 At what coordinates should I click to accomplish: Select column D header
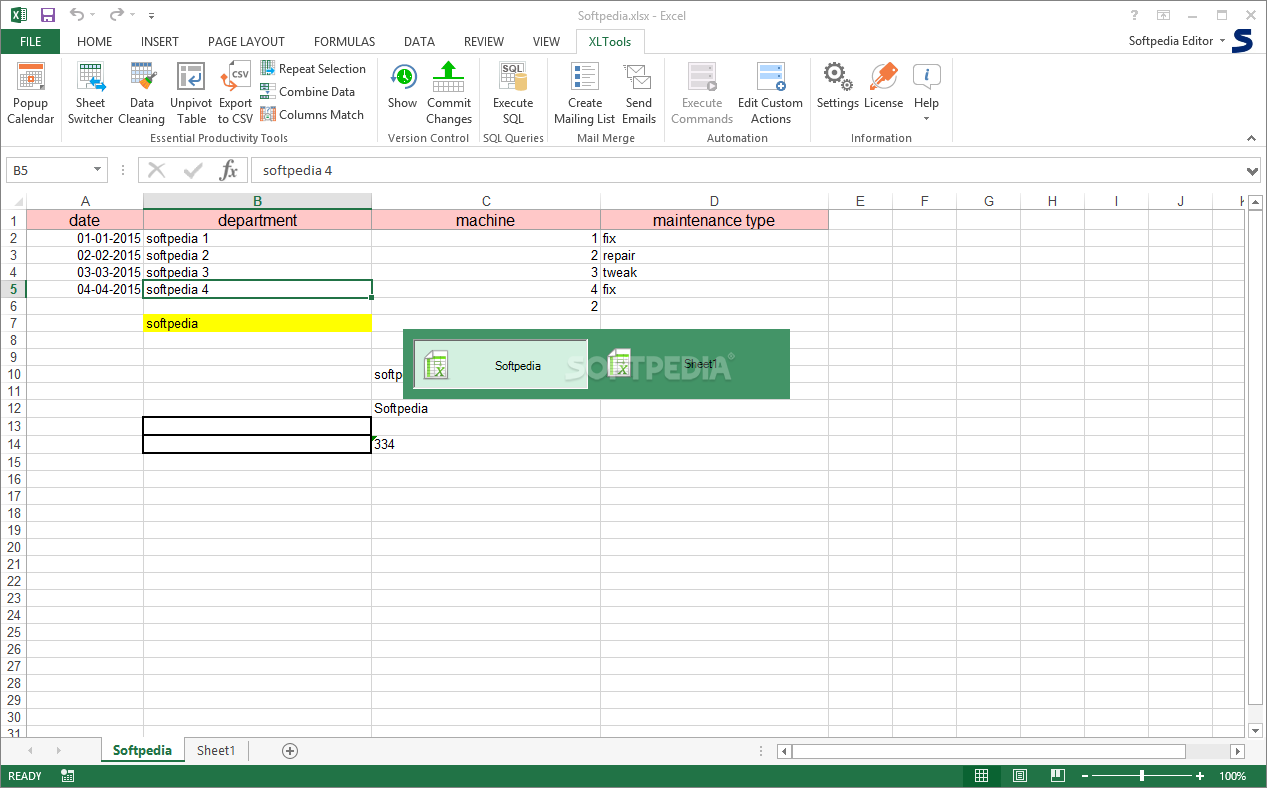714,201
